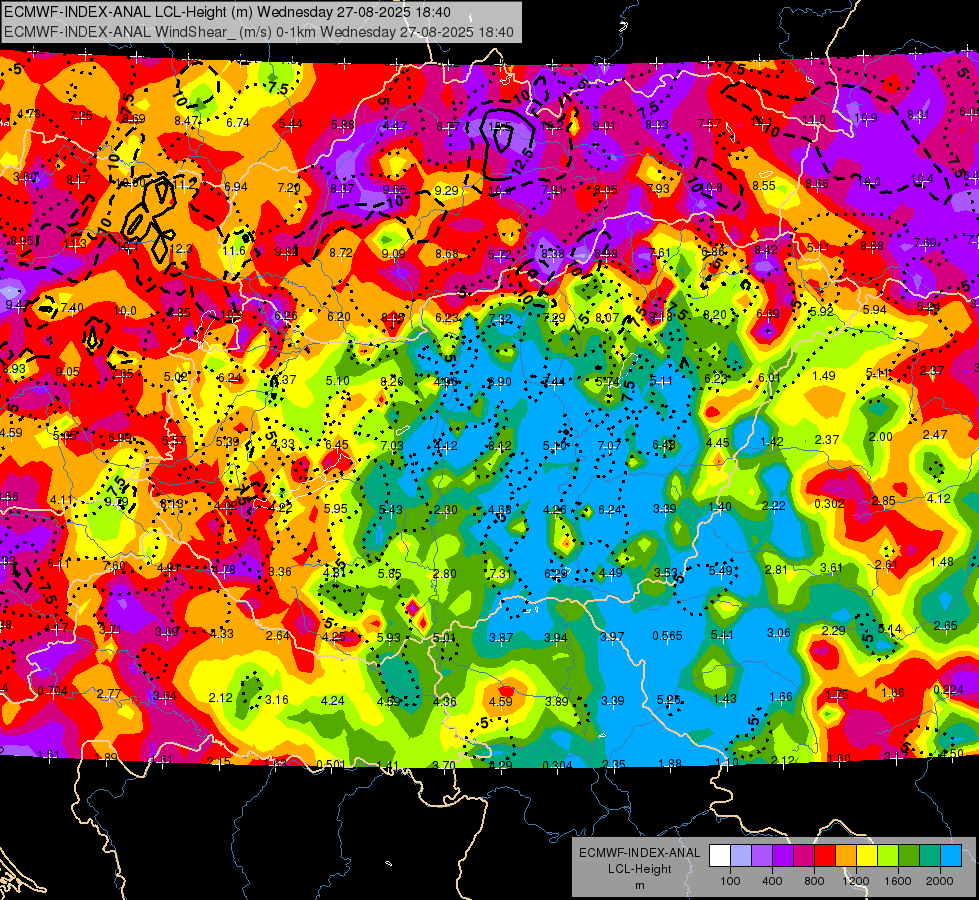Click the map value '6.90'

[499, 382]
